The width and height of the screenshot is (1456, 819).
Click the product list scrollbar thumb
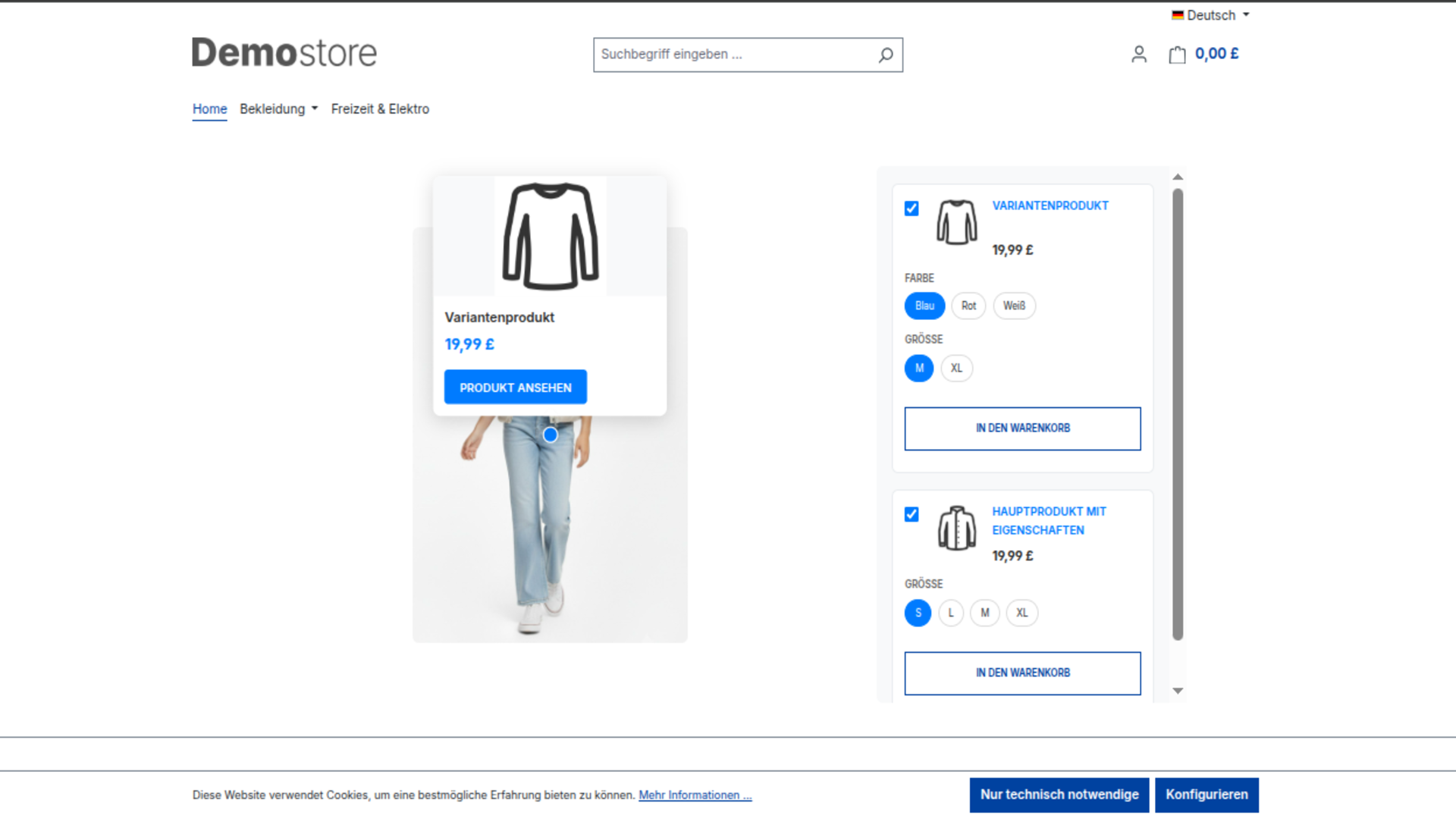pyautogui.click(x=1178, y=414)
